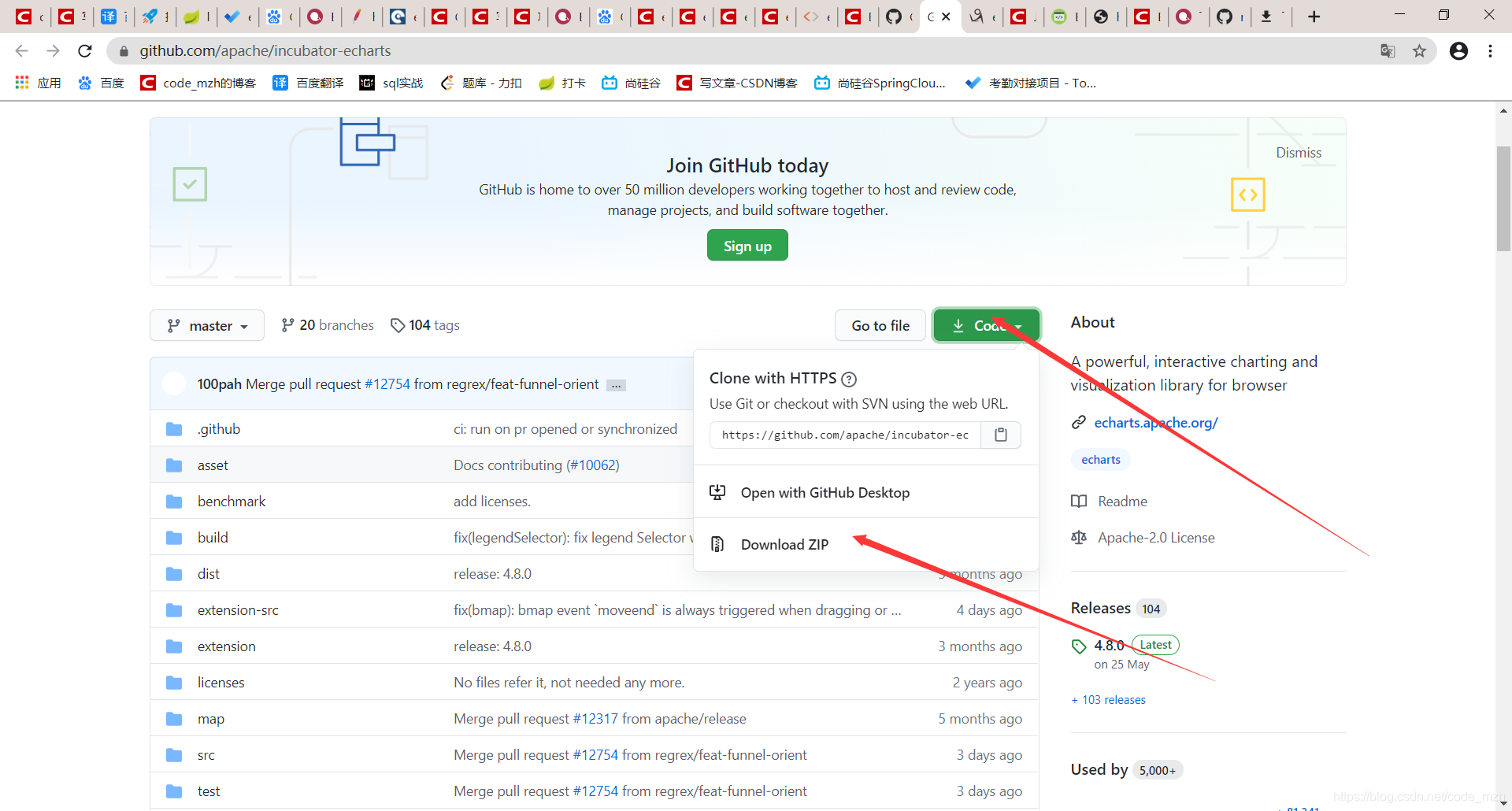This screenshot has height=811, width=1512.
Task: Open the Releases 104 heading link
Action: tap(1117, 609)
